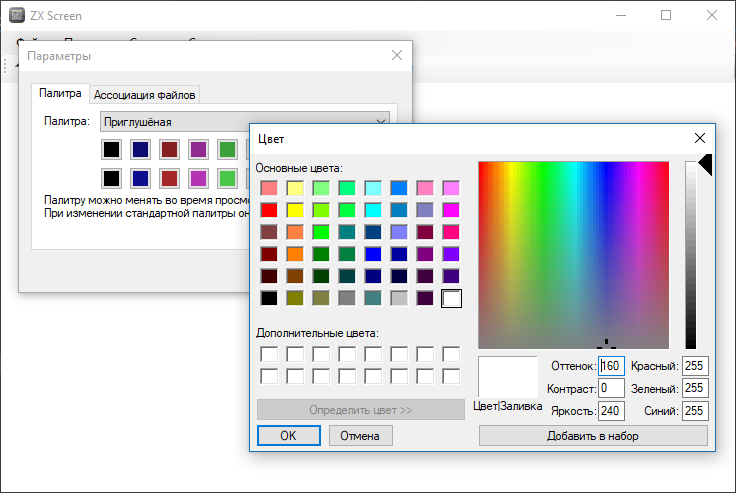Pick bottom-row blue swatch in Параметры palette
This screenshot has height=493, width=736.
click(140, 178)
